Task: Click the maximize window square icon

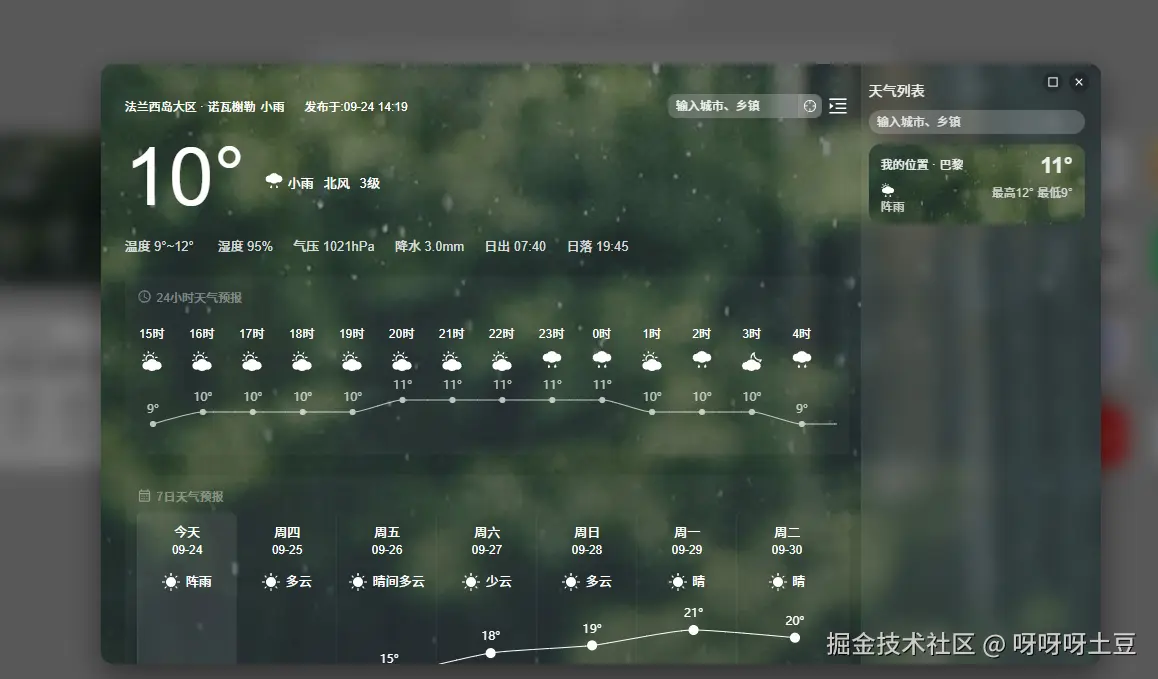Action: click(1052, 82)
